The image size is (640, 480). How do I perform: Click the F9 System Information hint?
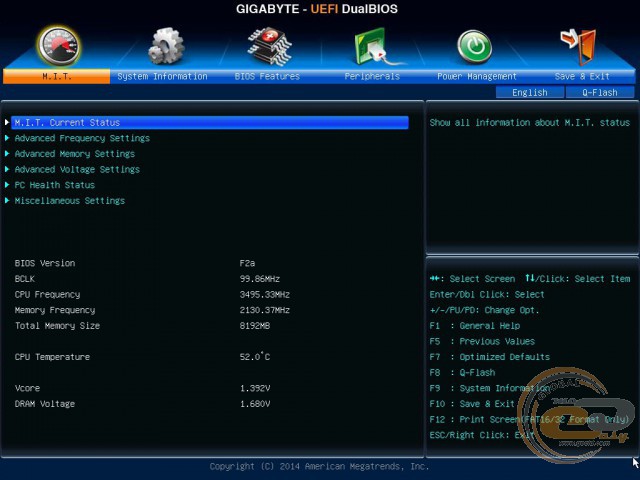[x=489, y=388]
